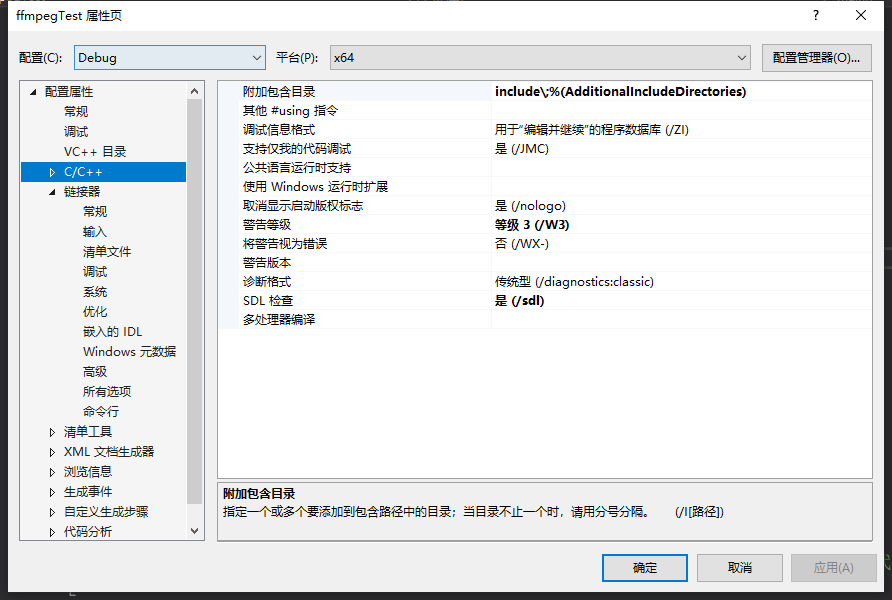The width and height of the screenshot is (892, 600).
Task: Click the ? help icon in title bar
Action: pos(816,15)
